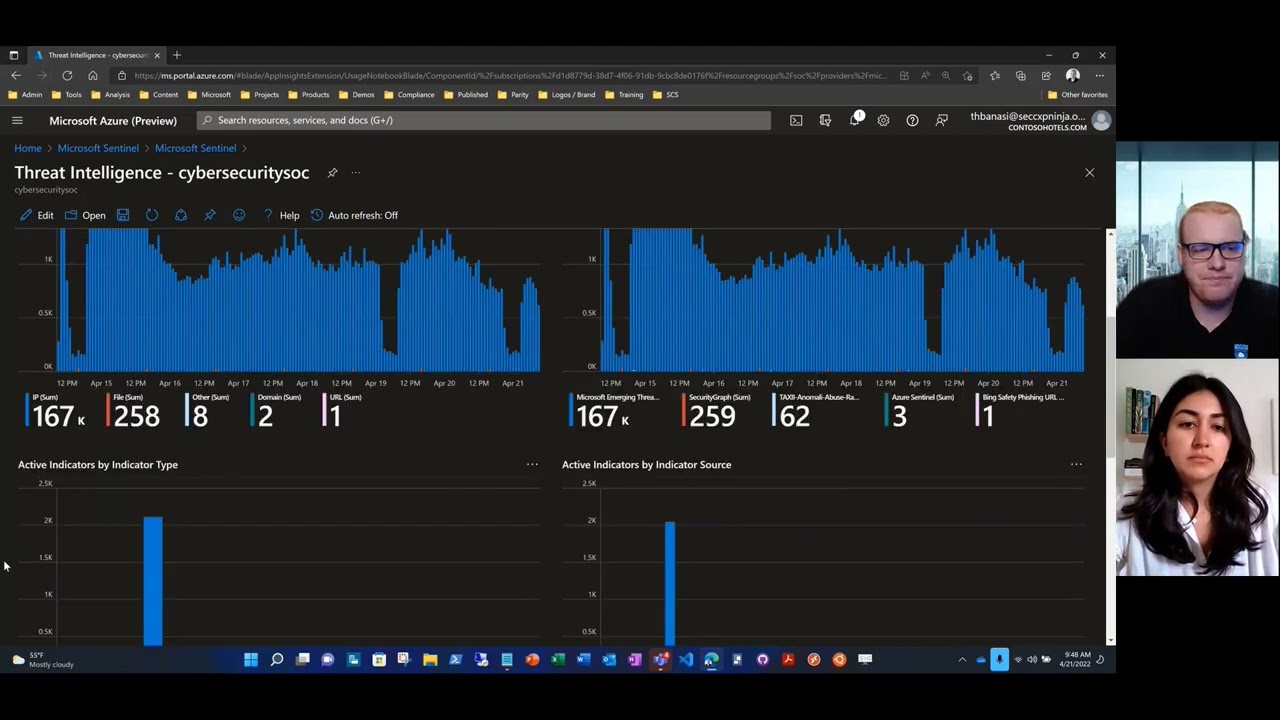The height and width of the screenshot is (720, 1280).
Task: Open Cloud Shell from the Azure header
Action: click(796, 120)
